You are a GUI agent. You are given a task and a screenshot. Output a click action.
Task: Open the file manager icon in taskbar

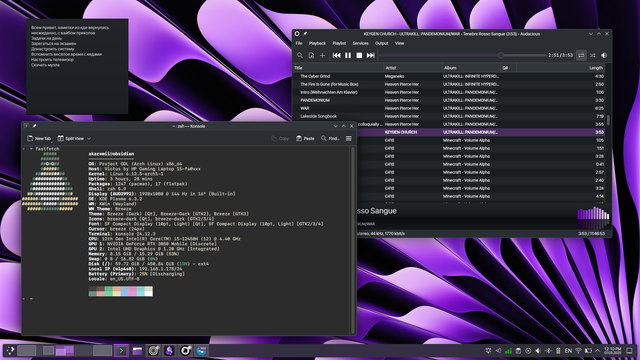(137, 350)
